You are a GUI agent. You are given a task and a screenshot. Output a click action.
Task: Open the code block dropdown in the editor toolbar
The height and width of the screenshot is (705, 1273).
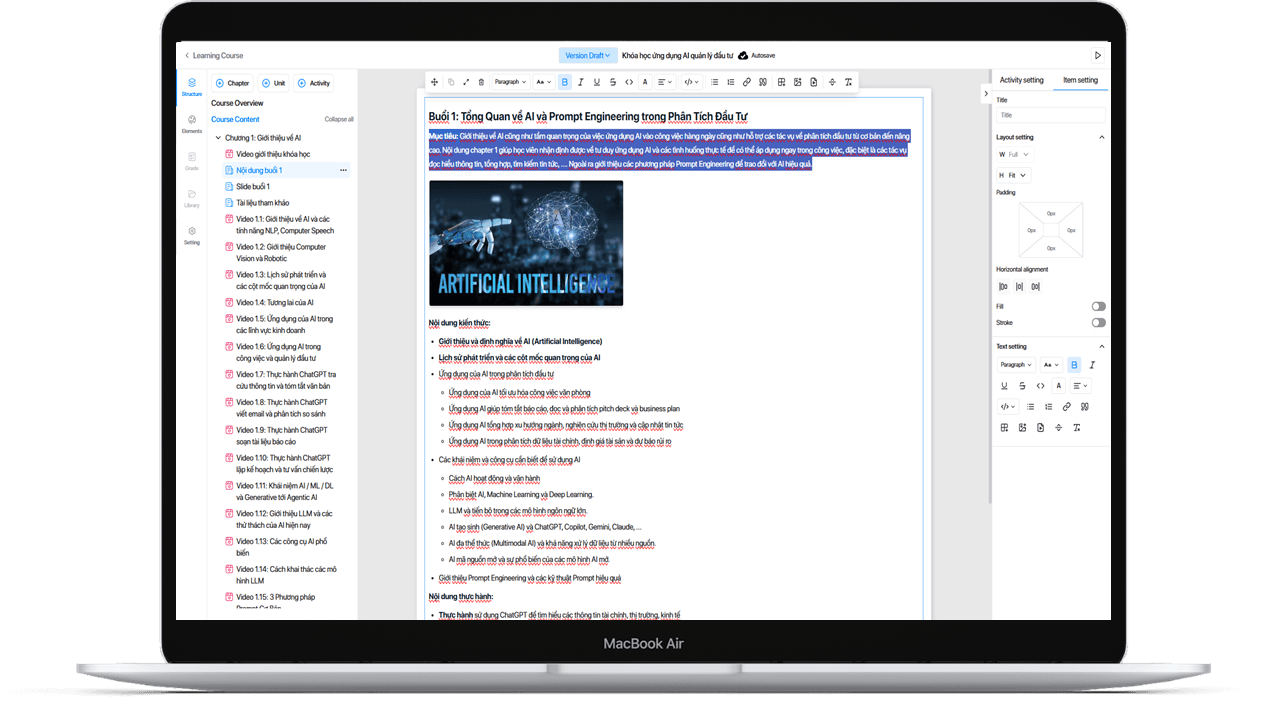(691, 82)
